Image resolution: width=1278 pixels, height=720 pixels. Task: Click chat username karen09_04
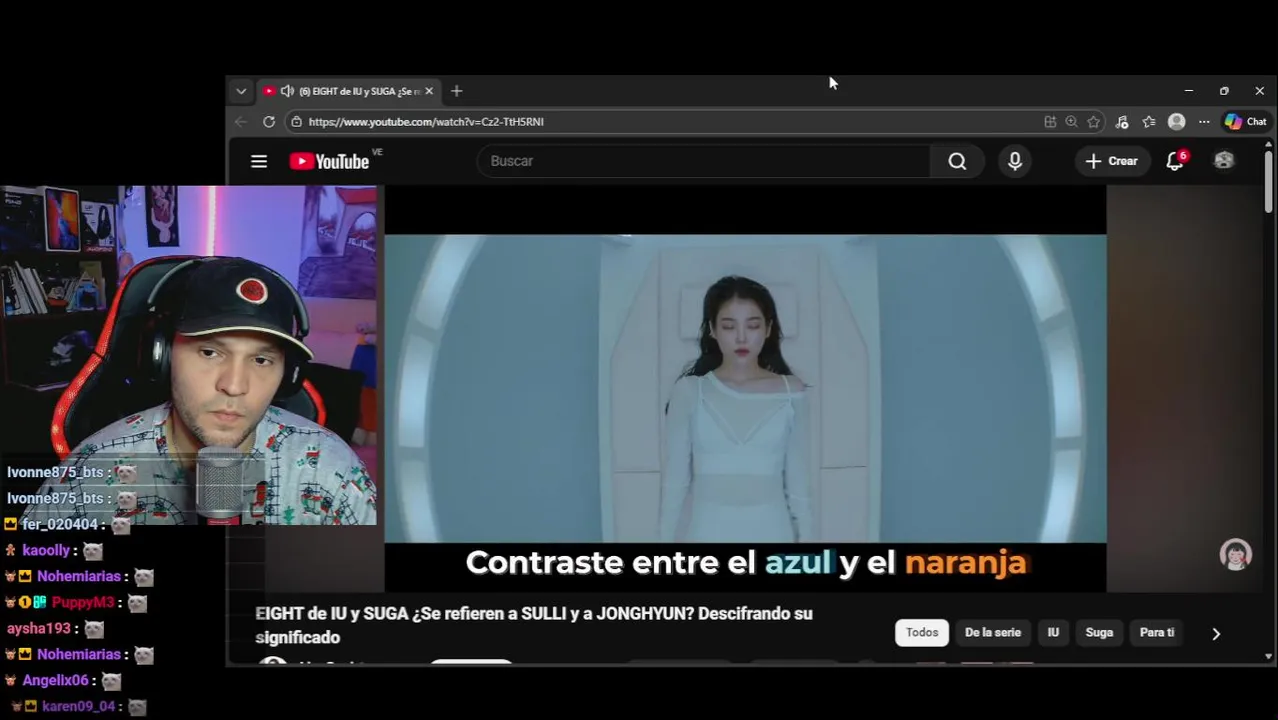point(79,706)
